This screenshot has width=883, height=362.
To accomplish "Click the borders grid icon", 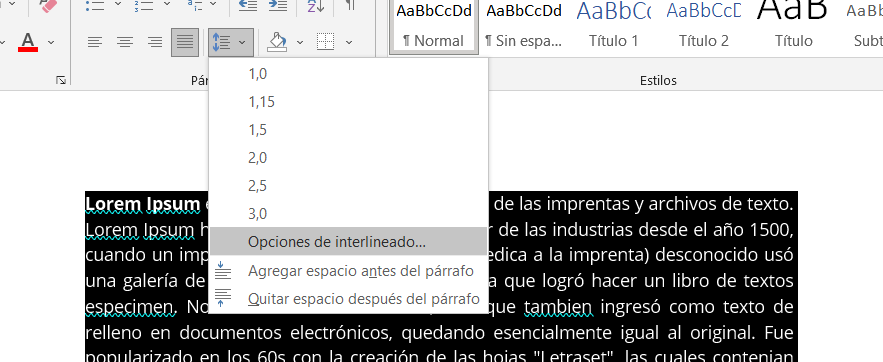I will point(325,42).
